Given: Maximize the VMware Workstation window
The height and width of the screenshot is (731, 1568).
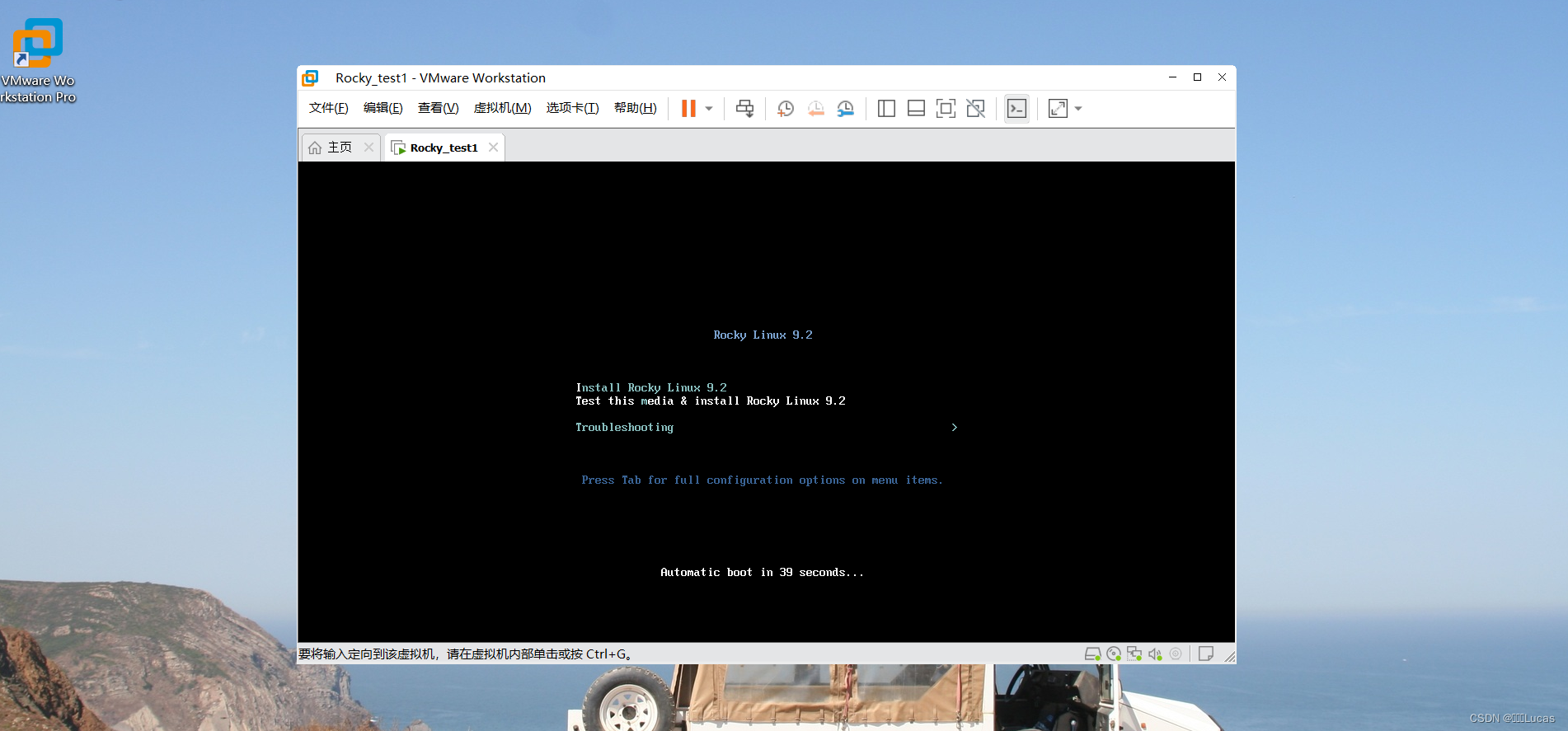Looking at the screenshot, I should pos(1197,77).
